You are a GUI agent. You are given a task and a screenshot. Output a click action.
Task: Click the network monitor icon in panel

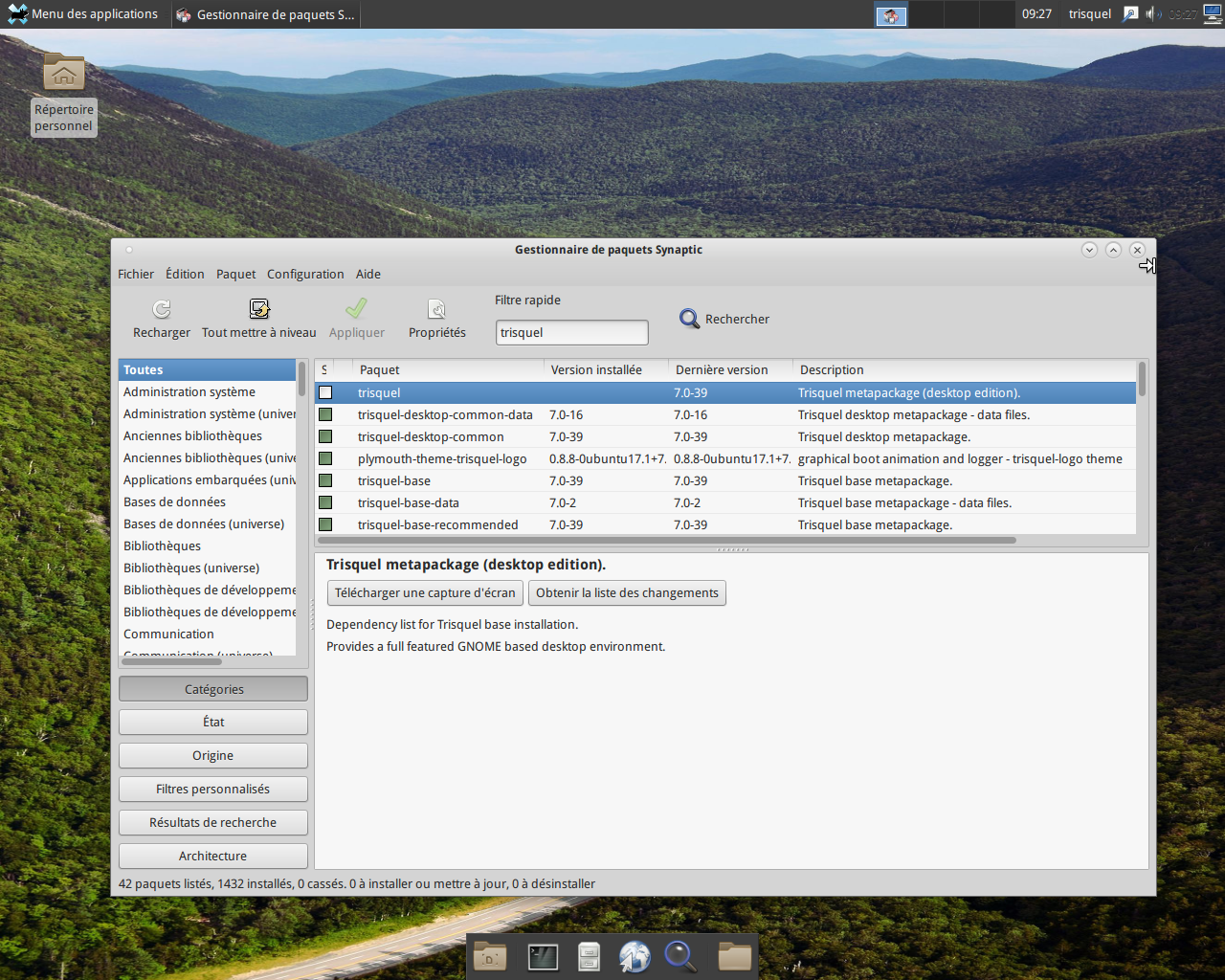1213,13
